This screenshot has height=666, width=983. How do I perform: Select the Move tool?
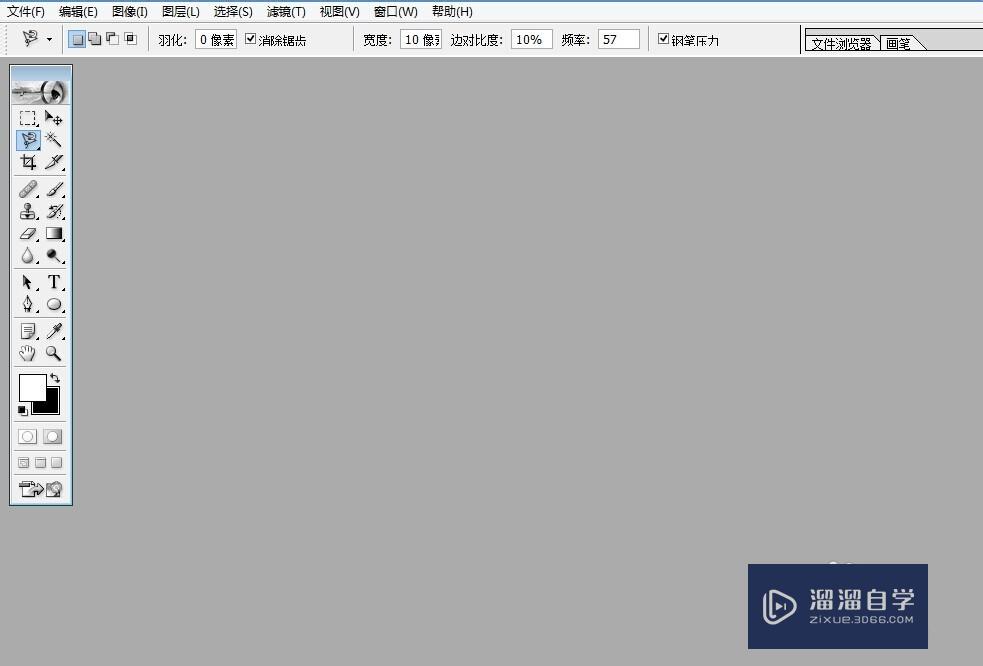tap(54, 118)
